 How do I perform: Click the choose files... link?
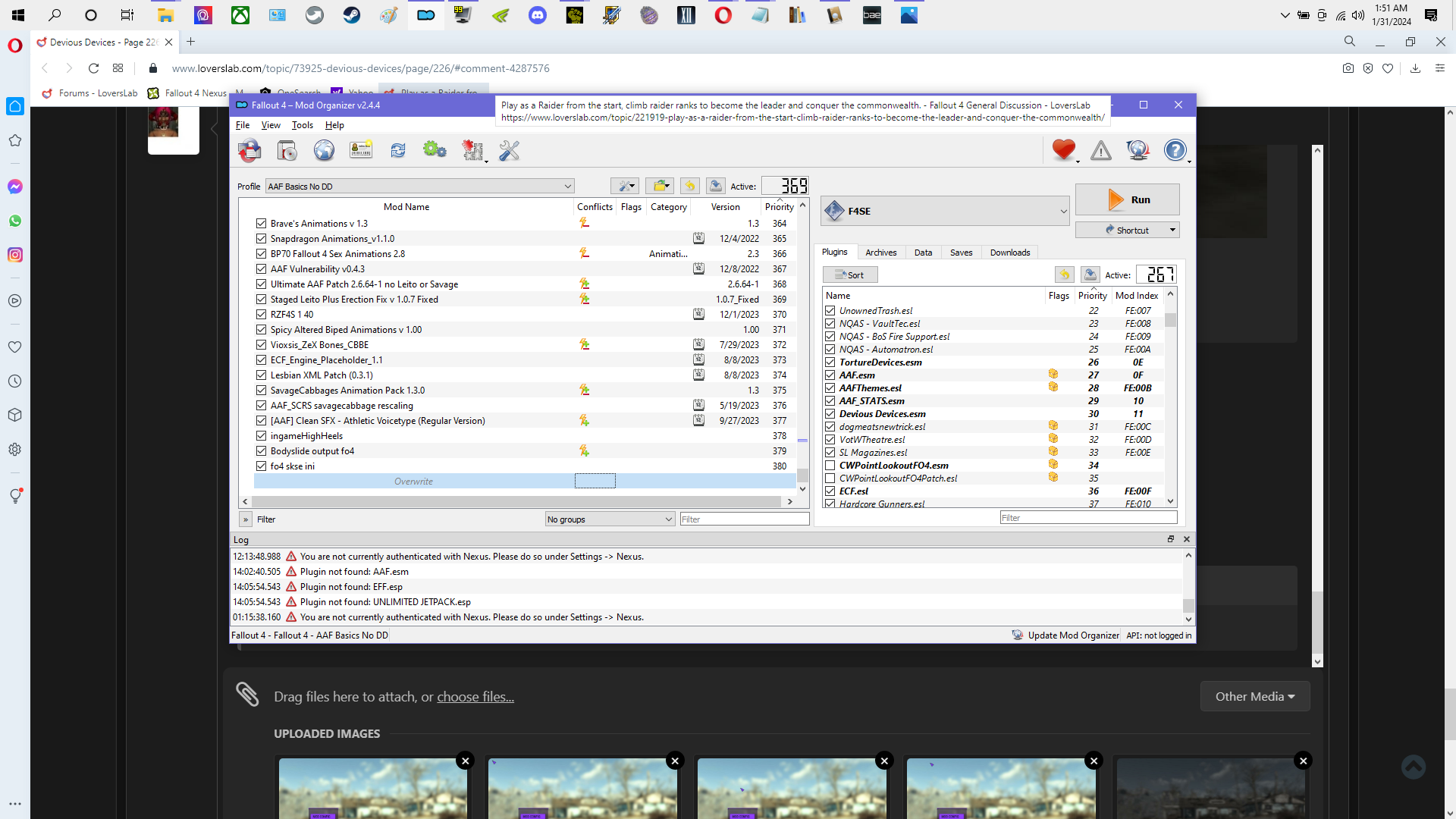(x=475, y=696)
